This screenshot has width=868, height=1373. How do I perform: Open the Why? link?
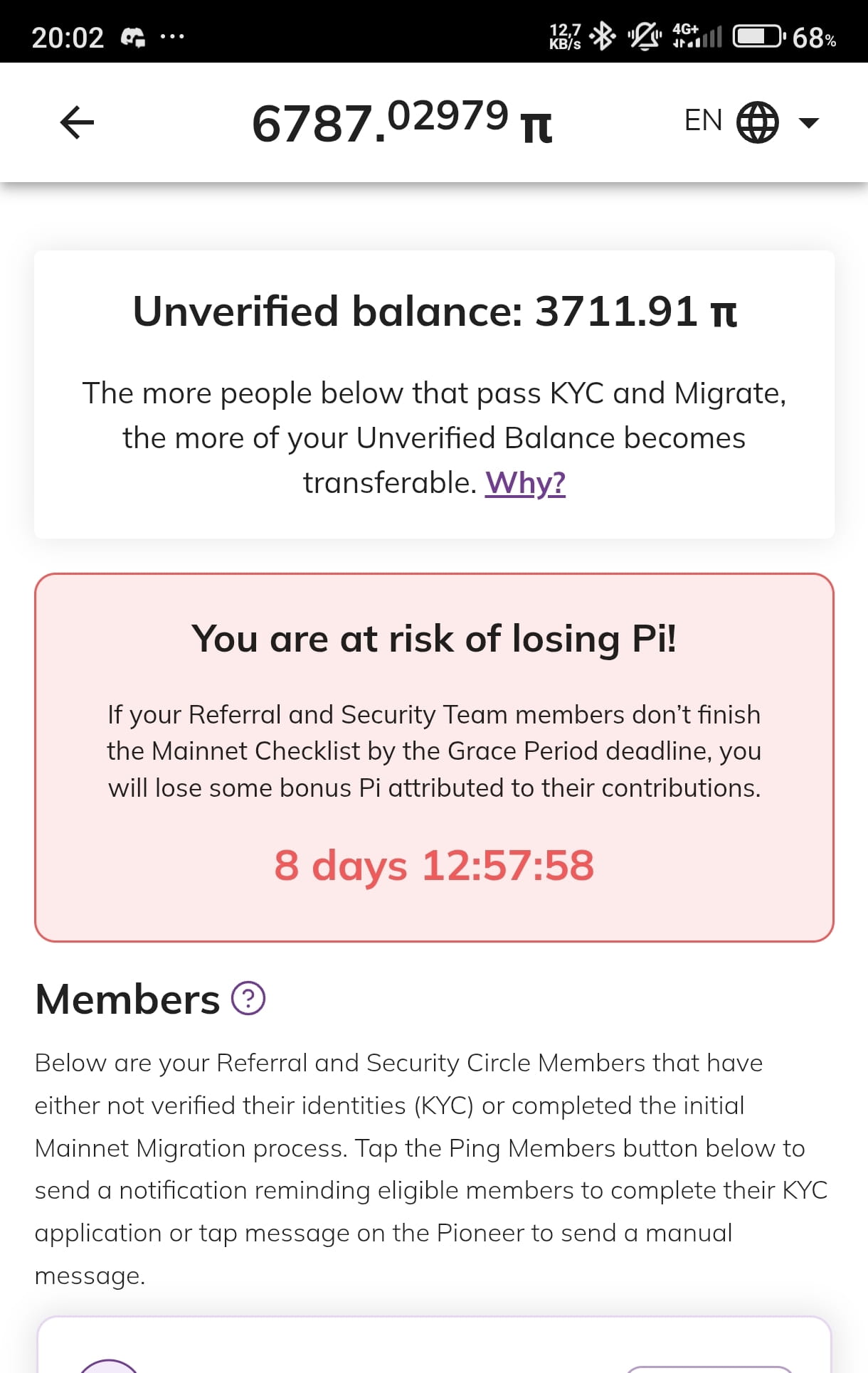[525, 483]
